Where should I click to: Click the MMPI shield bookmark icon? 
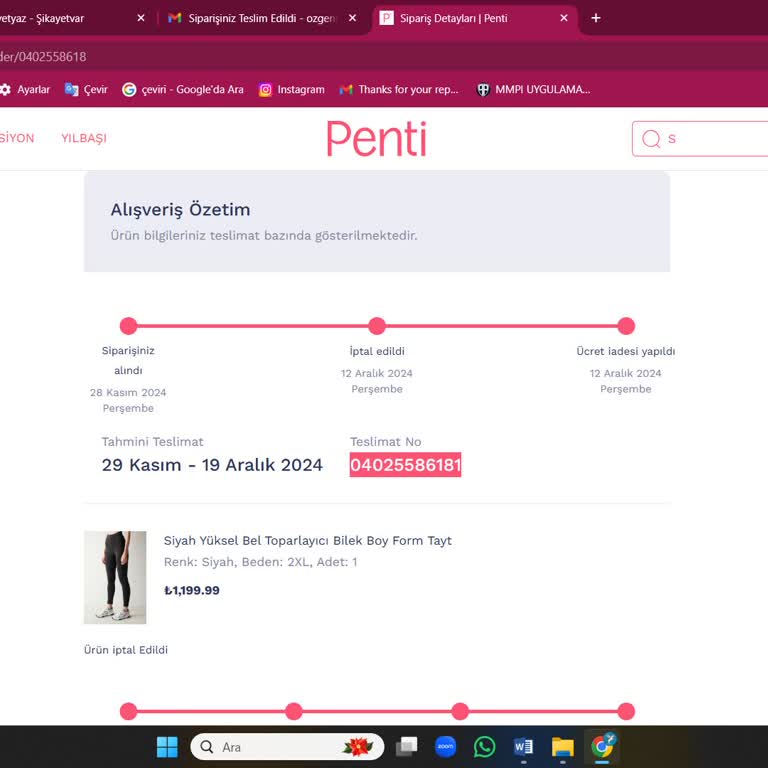pyautogui.click(x=483, y=90)
